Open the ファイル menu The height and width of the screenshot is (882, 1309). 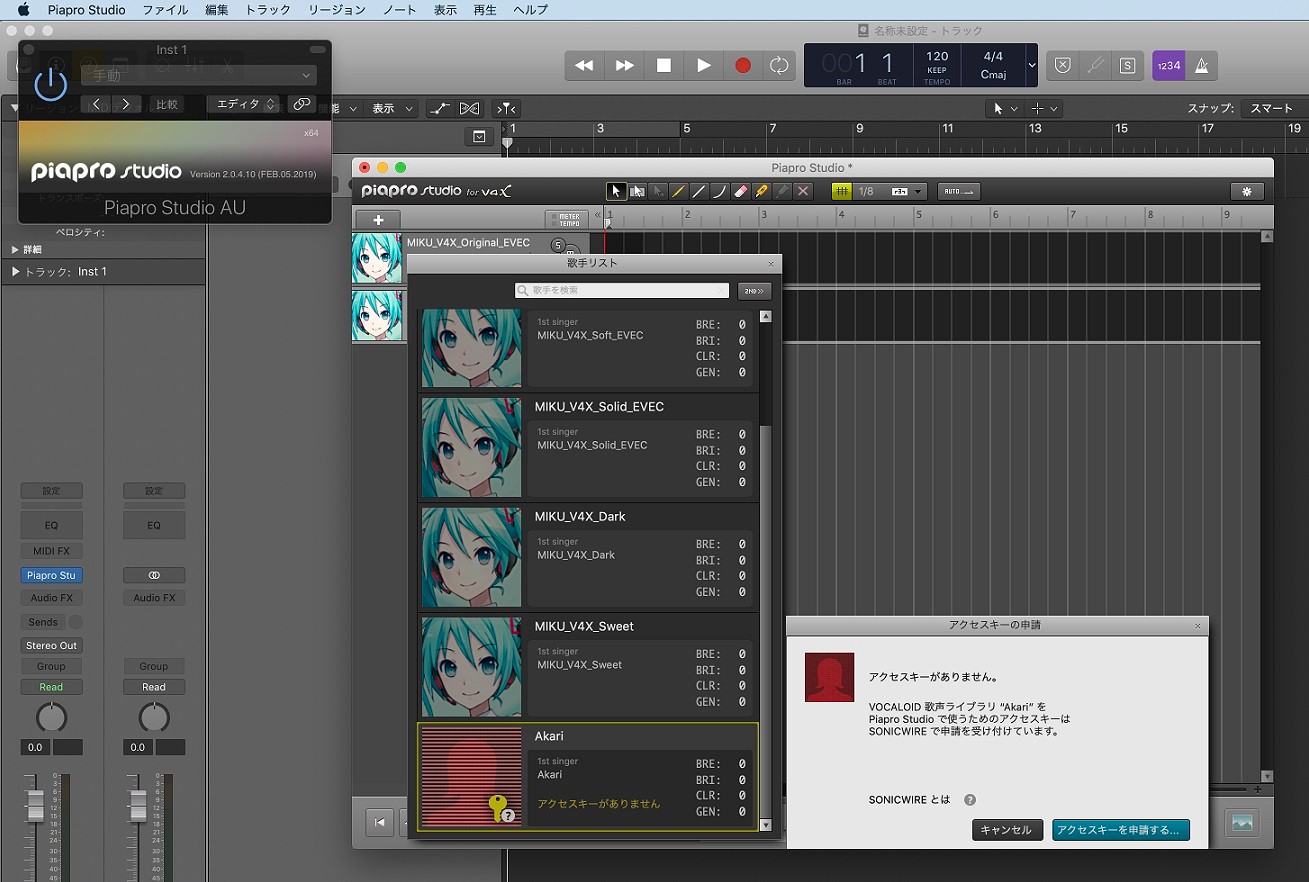coord(165,10)
